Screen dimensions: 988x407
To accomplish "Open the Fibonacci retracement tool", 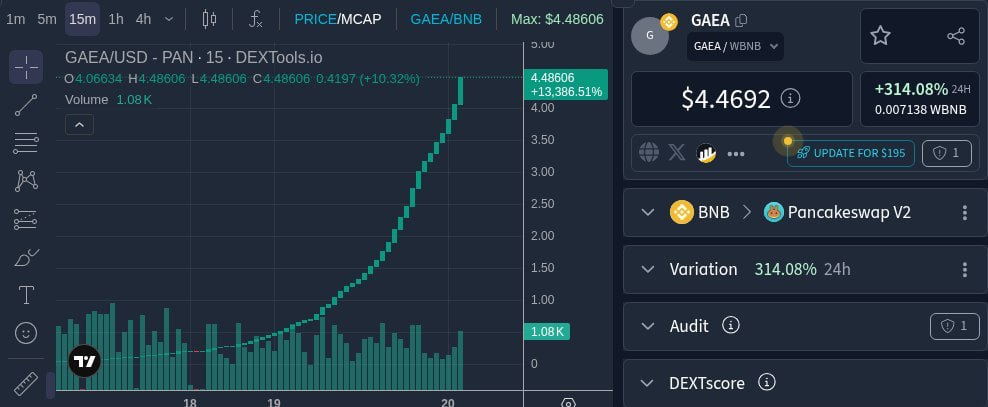I will pos(26,143).
